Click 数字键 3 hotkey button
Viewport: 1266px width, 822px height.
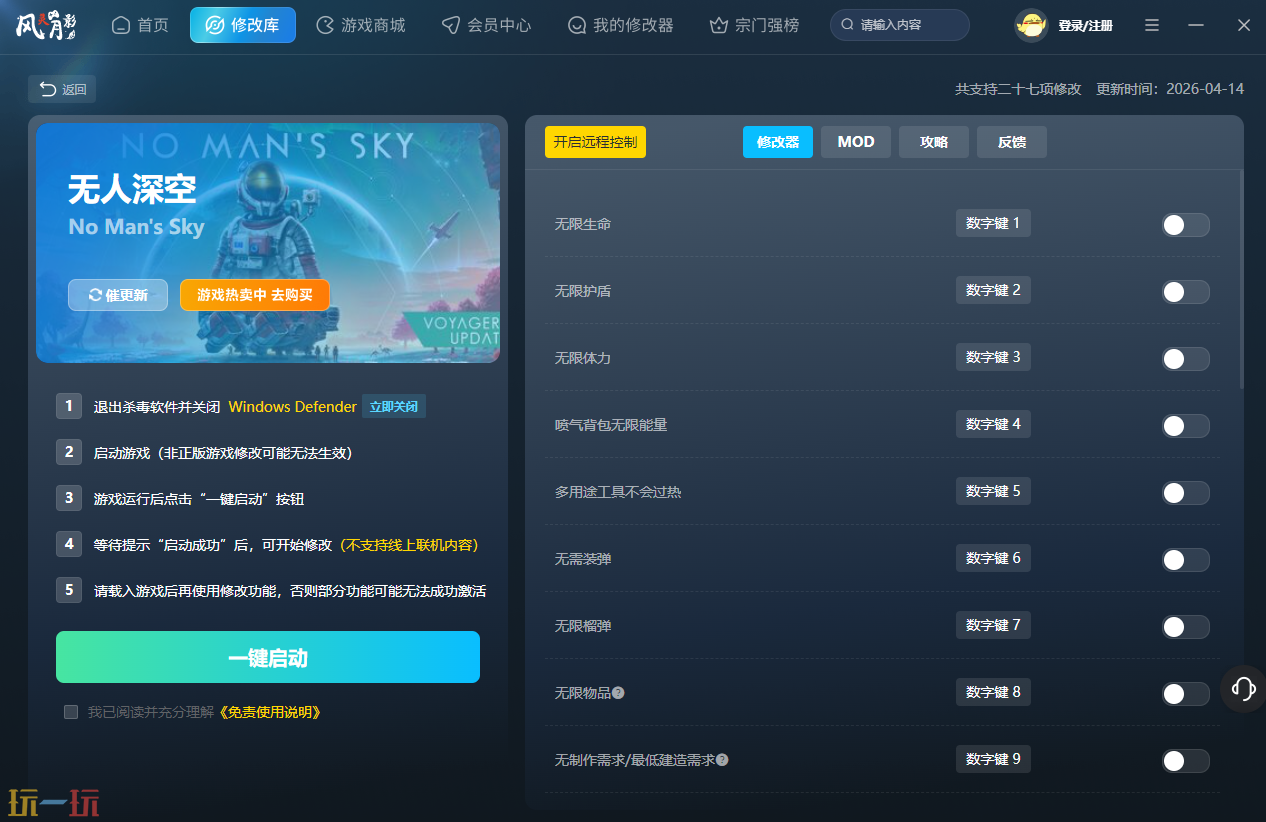point(993,357)
